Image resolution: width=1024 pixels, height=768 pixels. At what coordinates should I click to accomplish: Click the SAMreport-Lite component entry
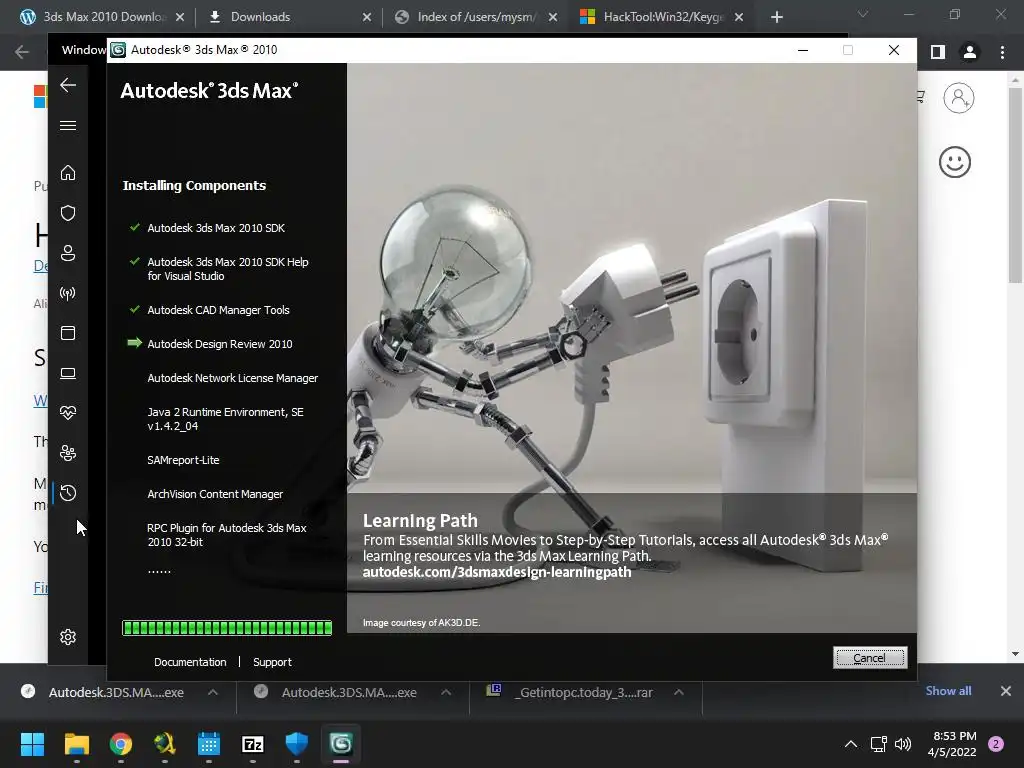(184, 460)
